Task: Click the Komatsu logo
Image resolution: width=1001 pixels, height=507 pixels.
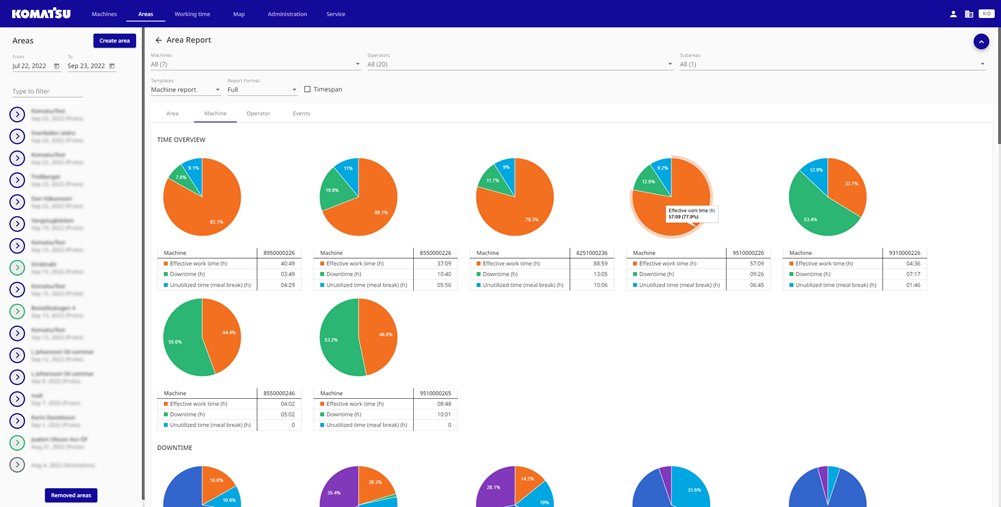Action: [x=40, y=14]
